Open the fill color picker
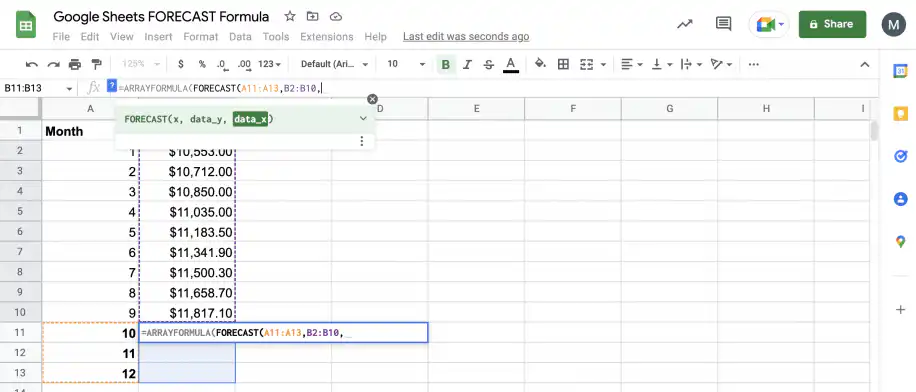Screen dimensions: 916x392 pos(540,64)
